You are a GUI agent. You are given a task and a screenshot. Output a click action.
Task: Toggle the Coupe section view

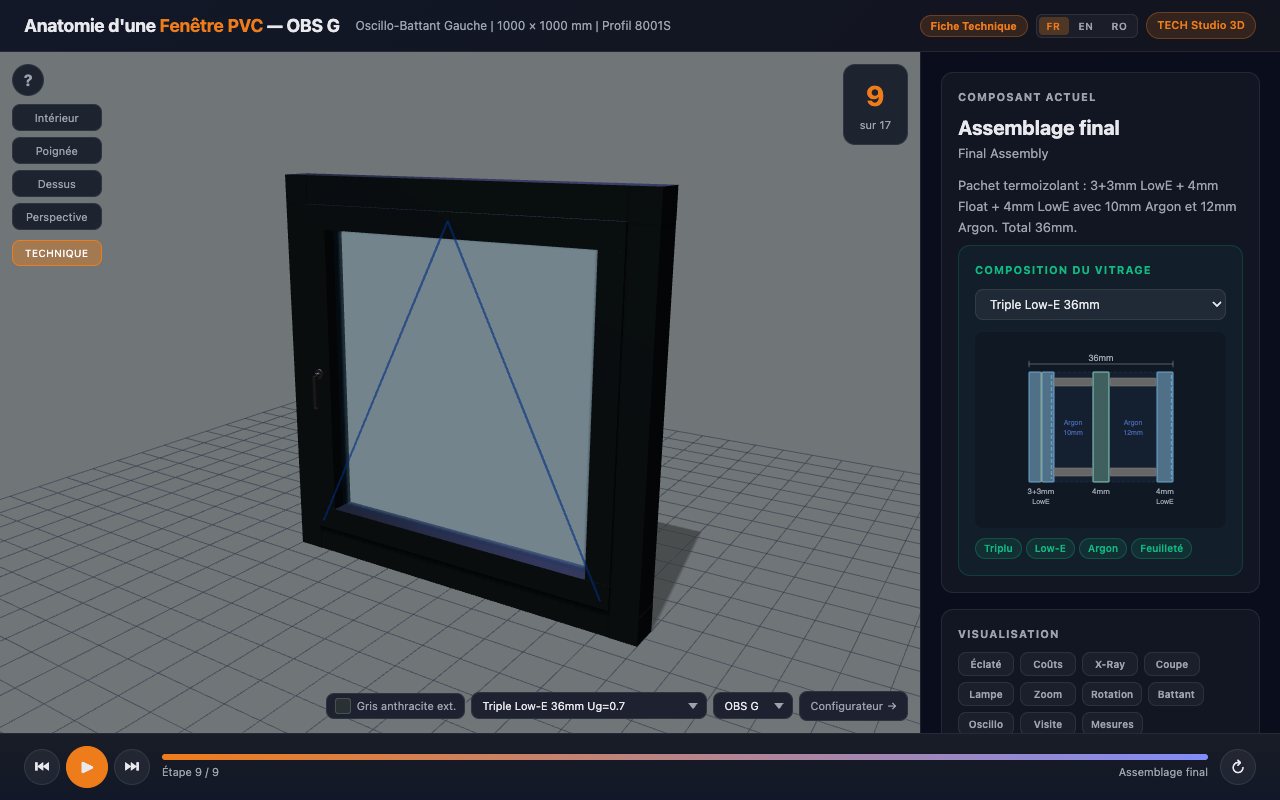click(1172, 664)
